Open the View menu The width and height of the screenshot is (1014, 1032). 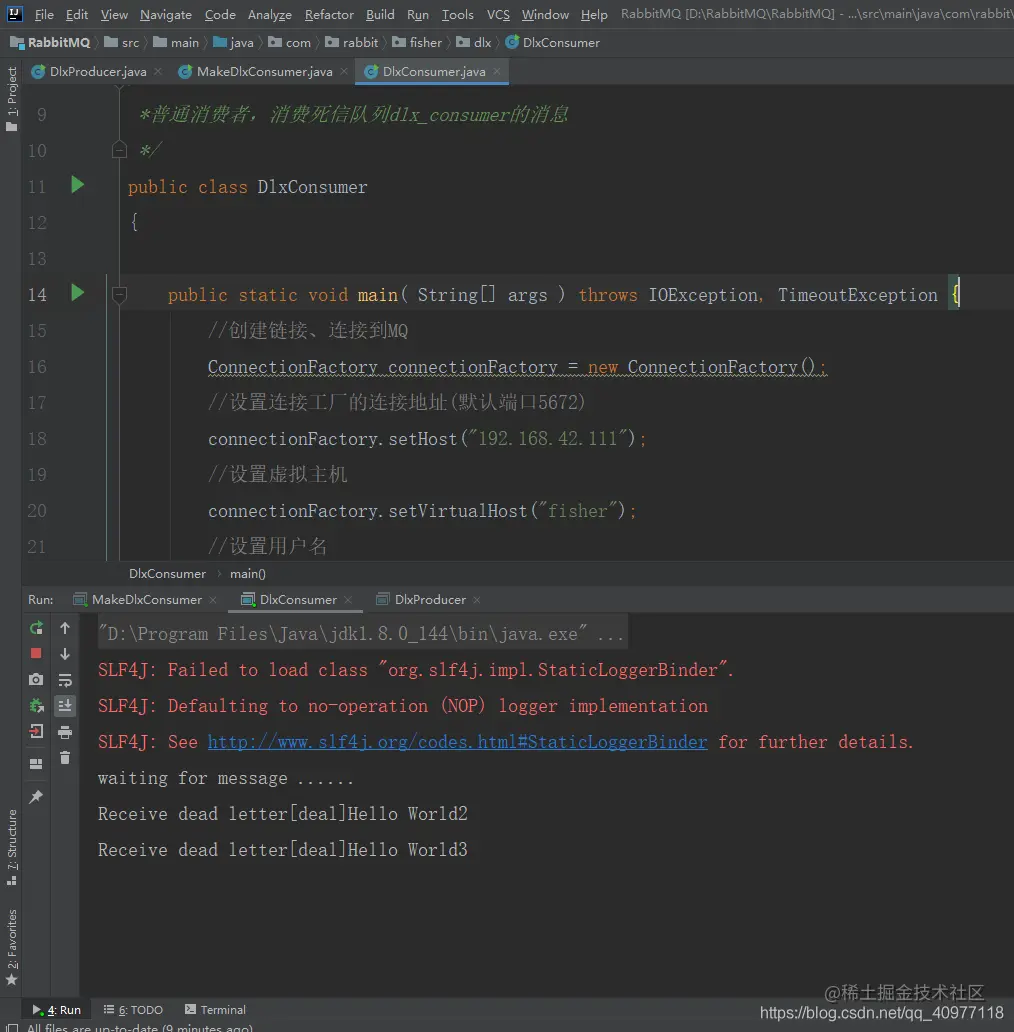click(x=114, y=14)
